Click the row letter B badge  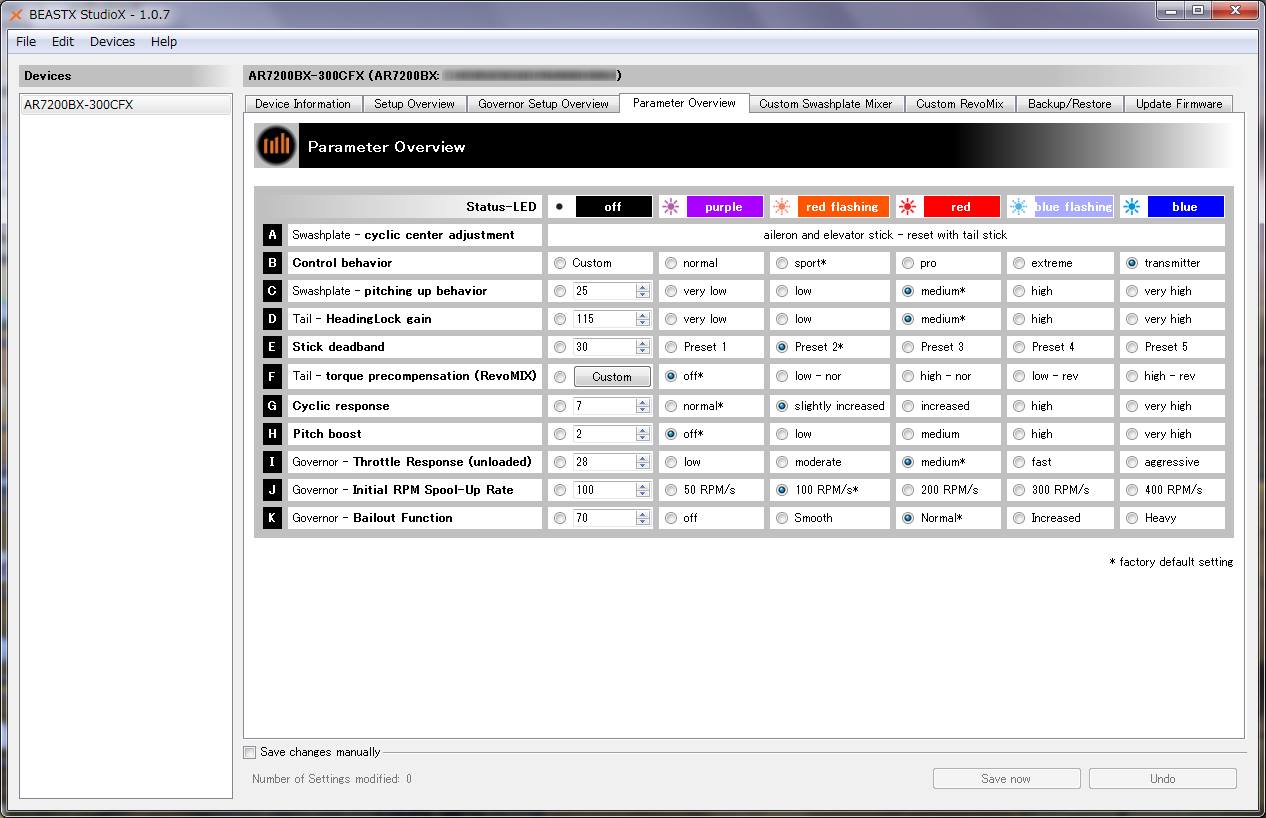[272, 263]
